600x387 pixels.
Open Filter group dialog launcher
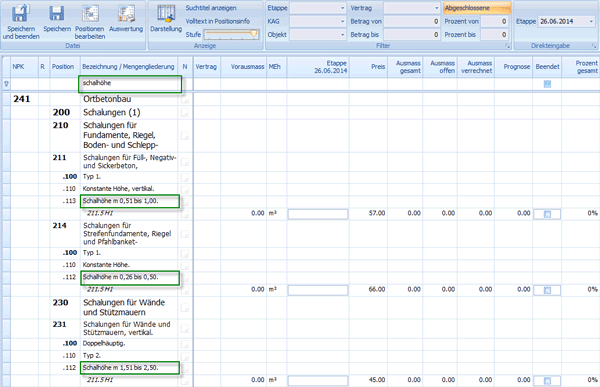(x=507, y=46)
